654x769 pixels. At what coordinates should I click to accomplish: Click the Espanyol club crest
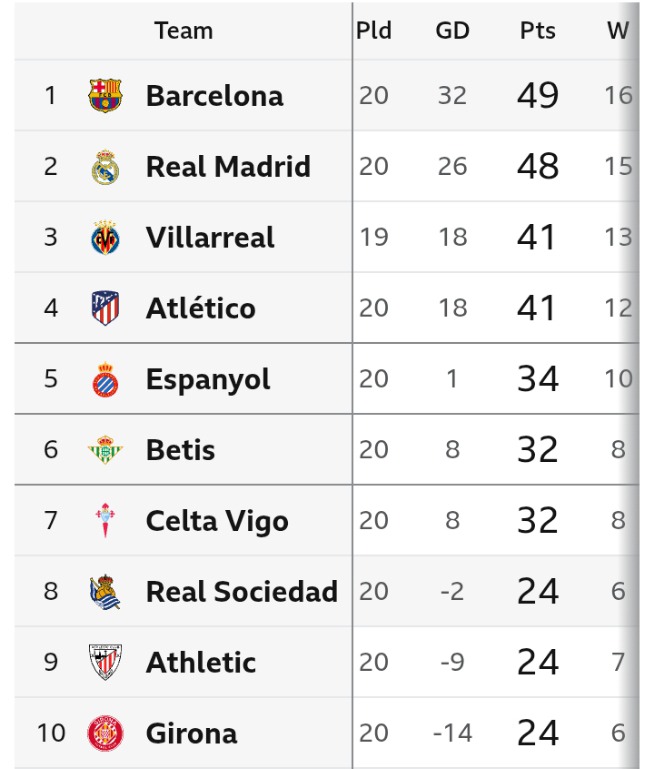105,380
